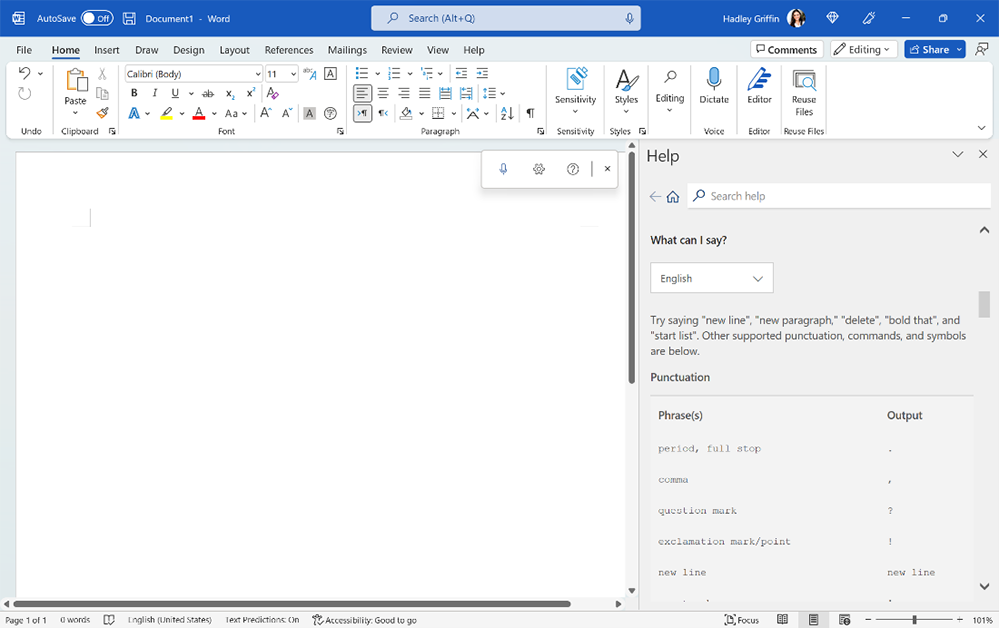Apply Superscript formatting

pos(250,93)
